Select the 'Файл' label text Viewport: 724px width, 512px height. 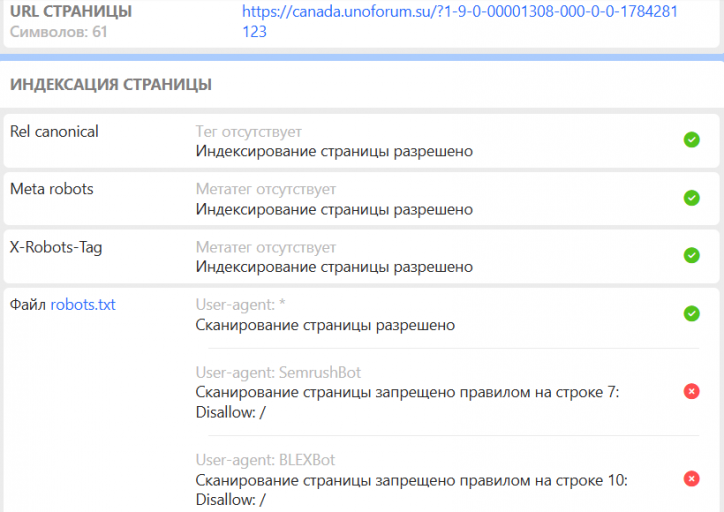point(28,305)
